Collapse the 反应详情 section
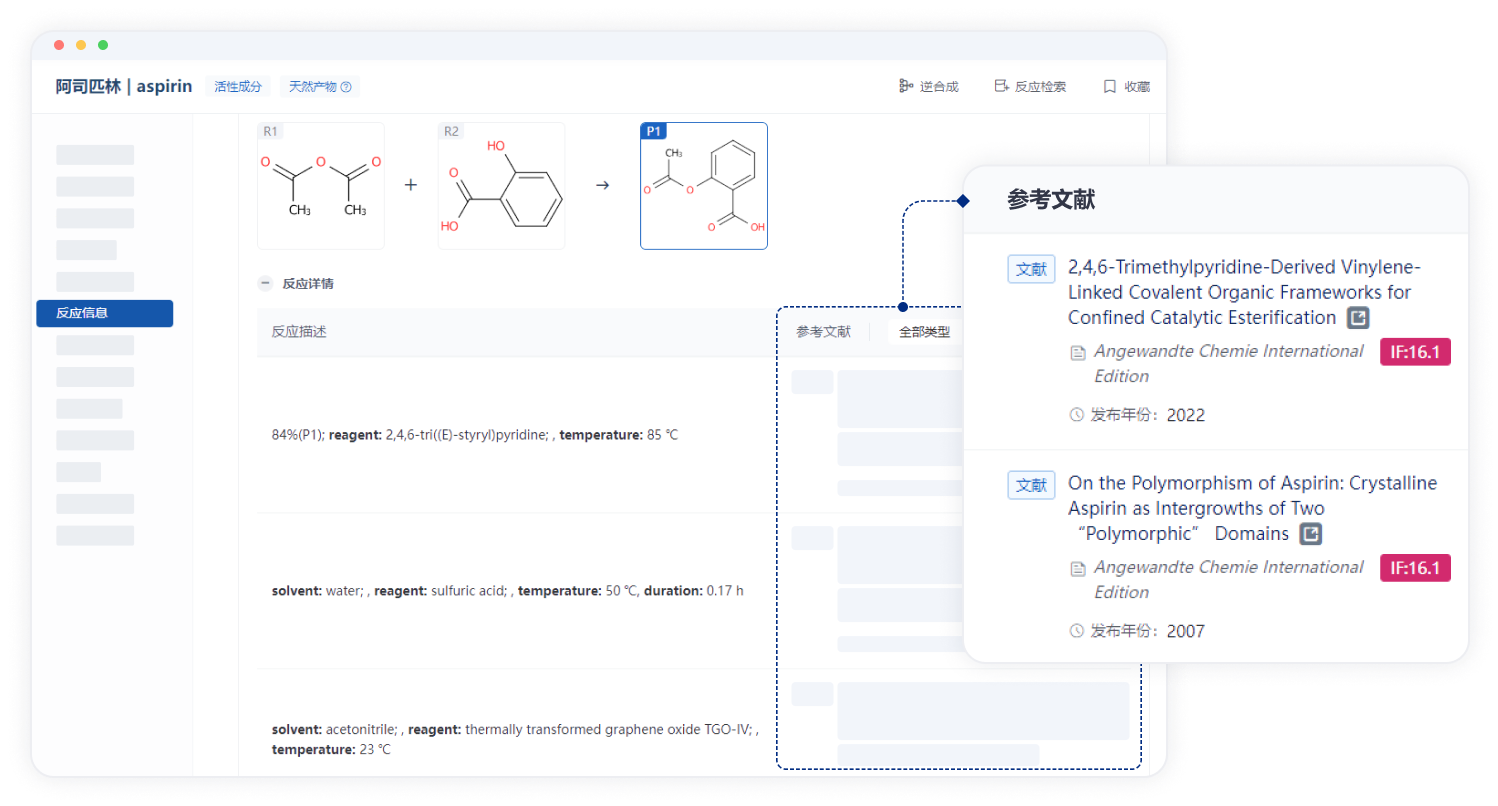Screen dimensions: 1498x806 click(x=264, y=283)
